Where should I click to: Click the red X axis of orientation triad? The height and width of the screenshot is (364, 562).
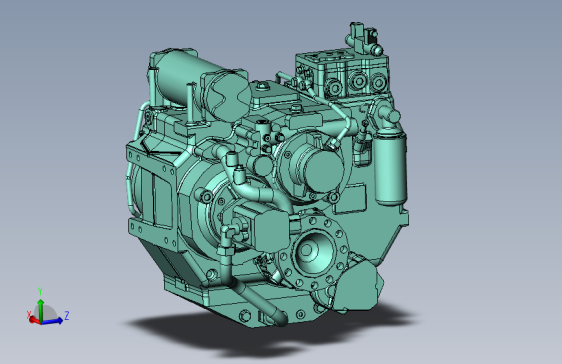click(x=34, y=320)
